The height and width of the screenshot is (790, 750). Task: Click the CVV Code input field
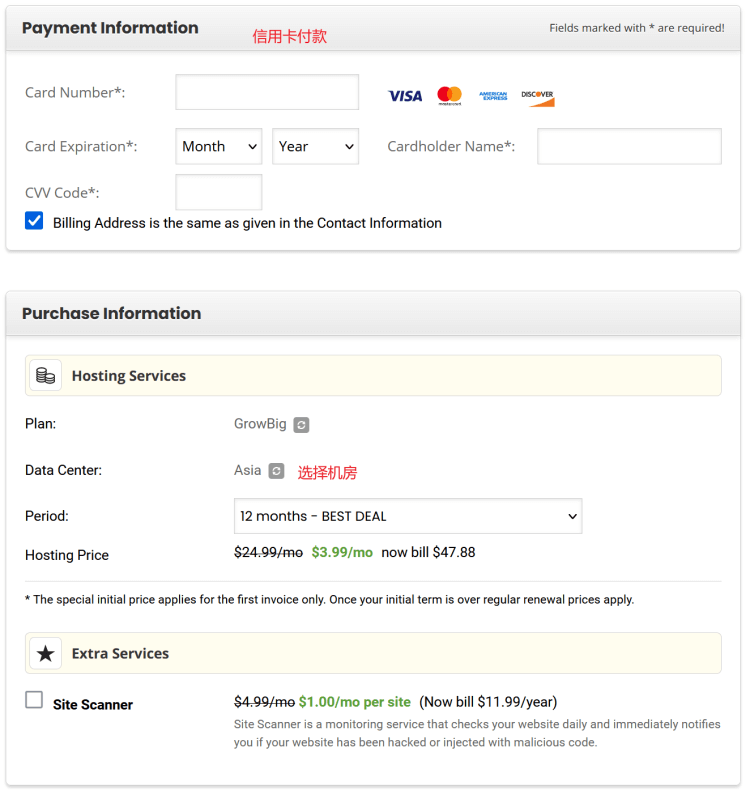pos(219,192)
